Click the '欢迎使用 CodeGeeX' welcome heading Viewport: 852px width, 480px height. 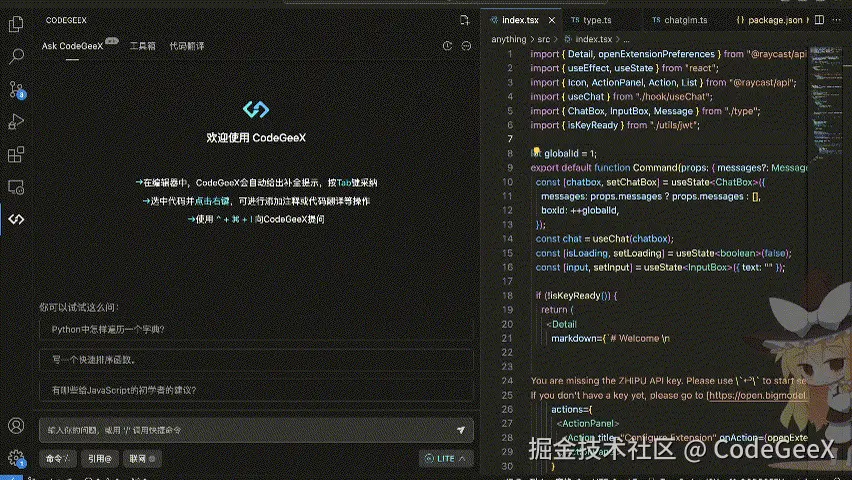[x=256, y=138]
